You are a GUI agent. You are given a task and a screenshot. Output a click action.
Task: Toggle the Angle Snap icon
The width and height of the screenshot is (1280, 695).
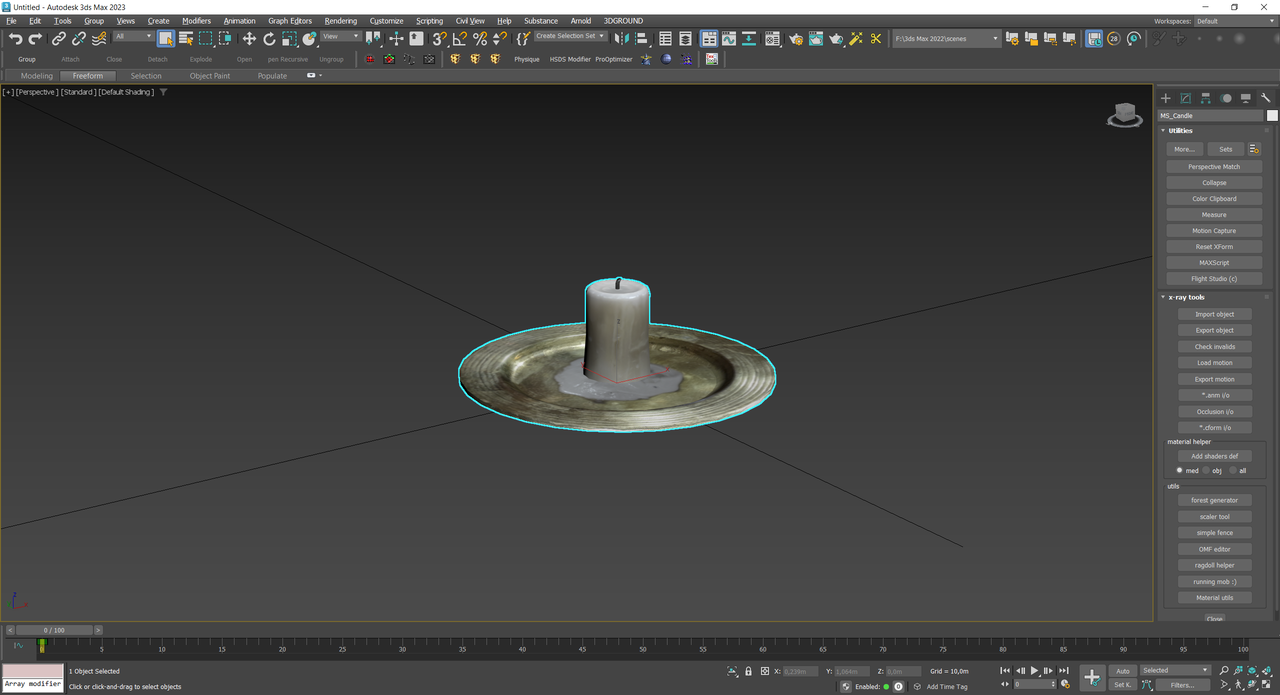tap(459, 39)
